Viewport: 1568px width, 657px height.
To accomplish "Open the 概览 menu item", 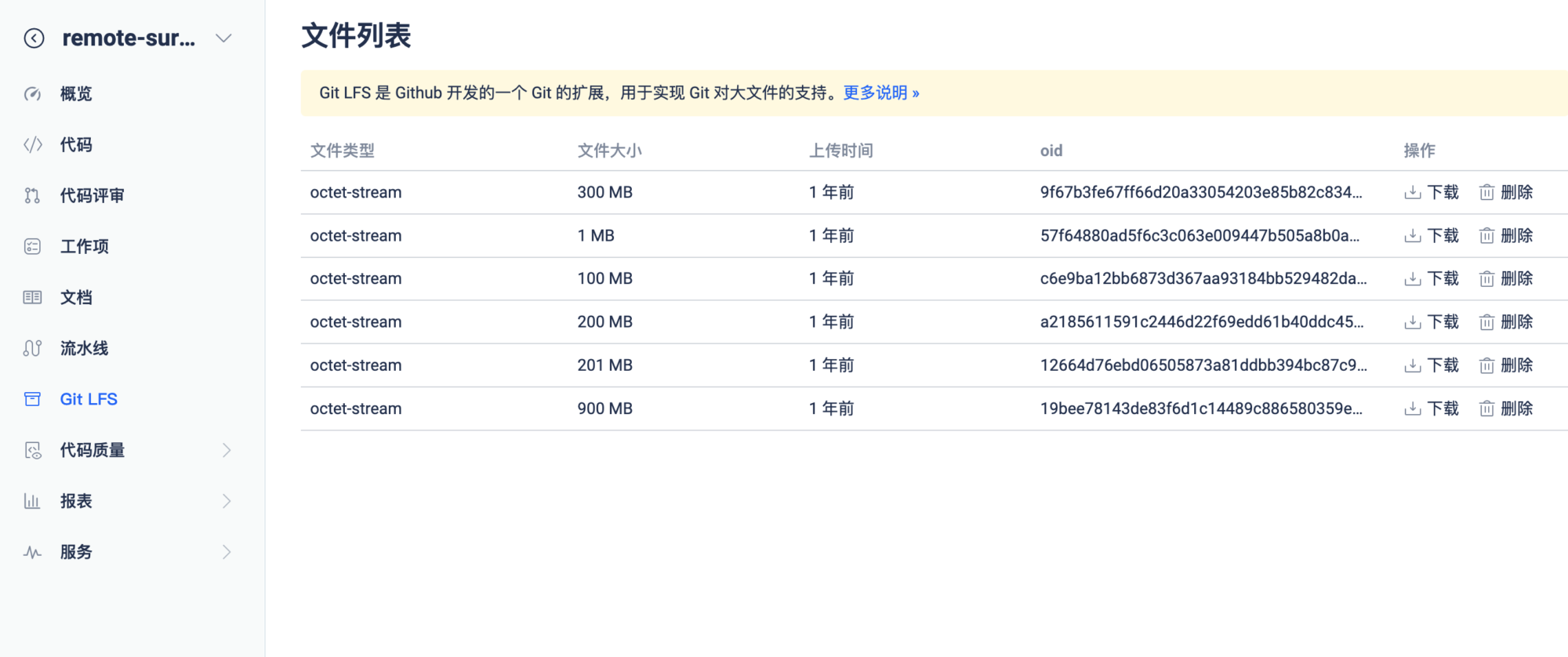I will 76,94.
